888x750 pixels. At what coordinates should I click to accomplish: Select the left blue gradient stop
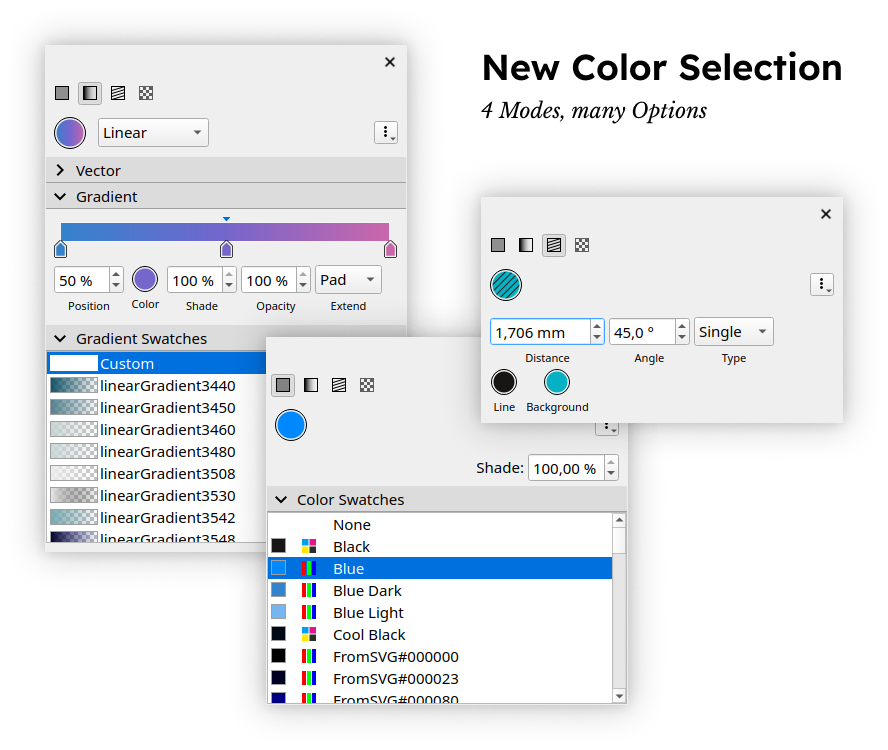(x=61, y=249)
